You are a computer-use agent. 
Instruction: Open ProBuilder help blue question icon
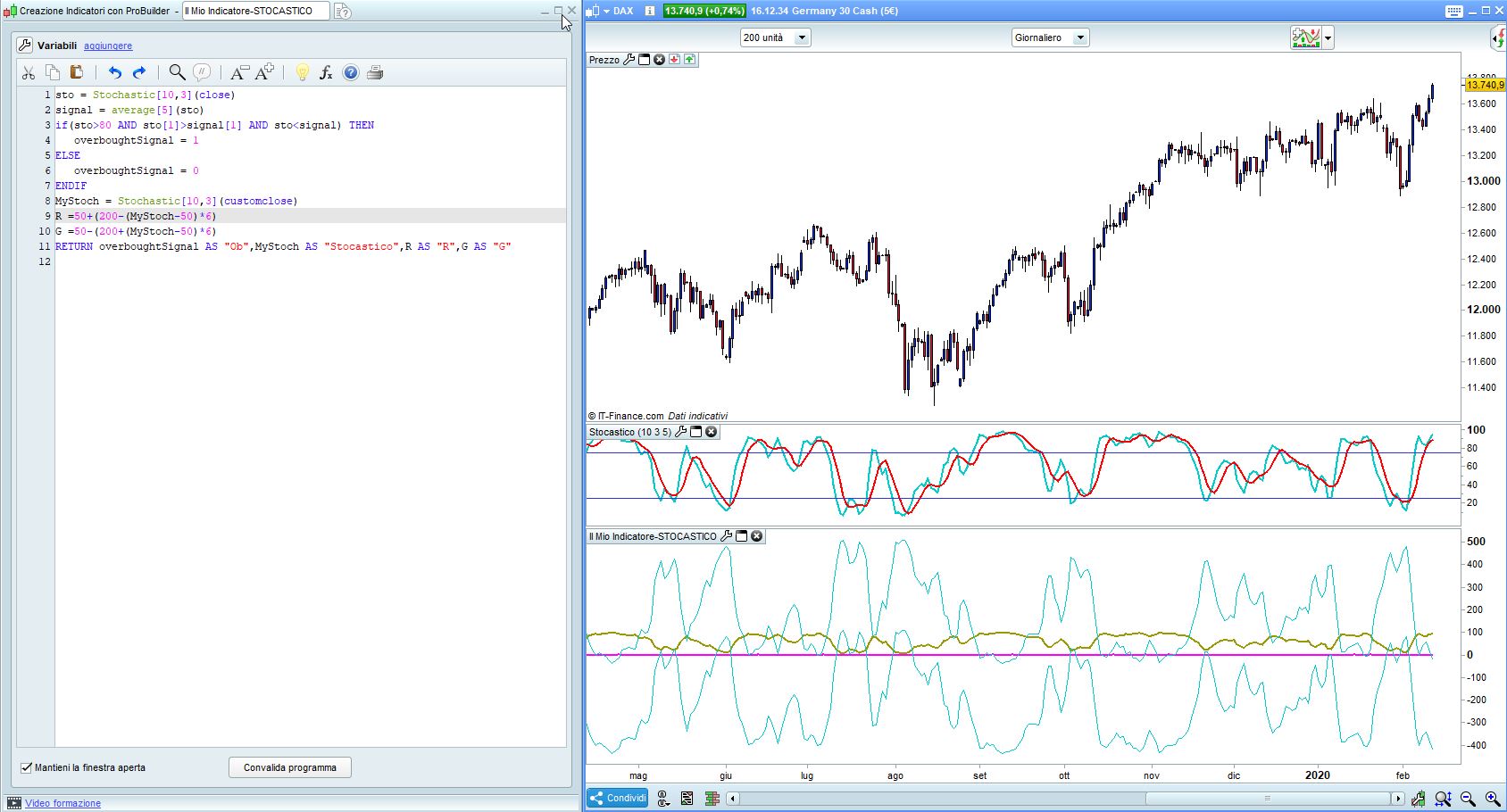pyautogui.click(x=351, y=73)
